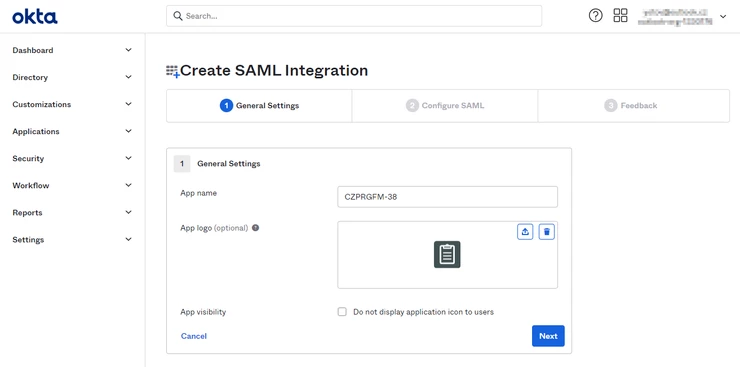The width and height of the screenshot is (740, 367).
Task: Expand the Customizations menu chevron
Action: click(128, 104)
